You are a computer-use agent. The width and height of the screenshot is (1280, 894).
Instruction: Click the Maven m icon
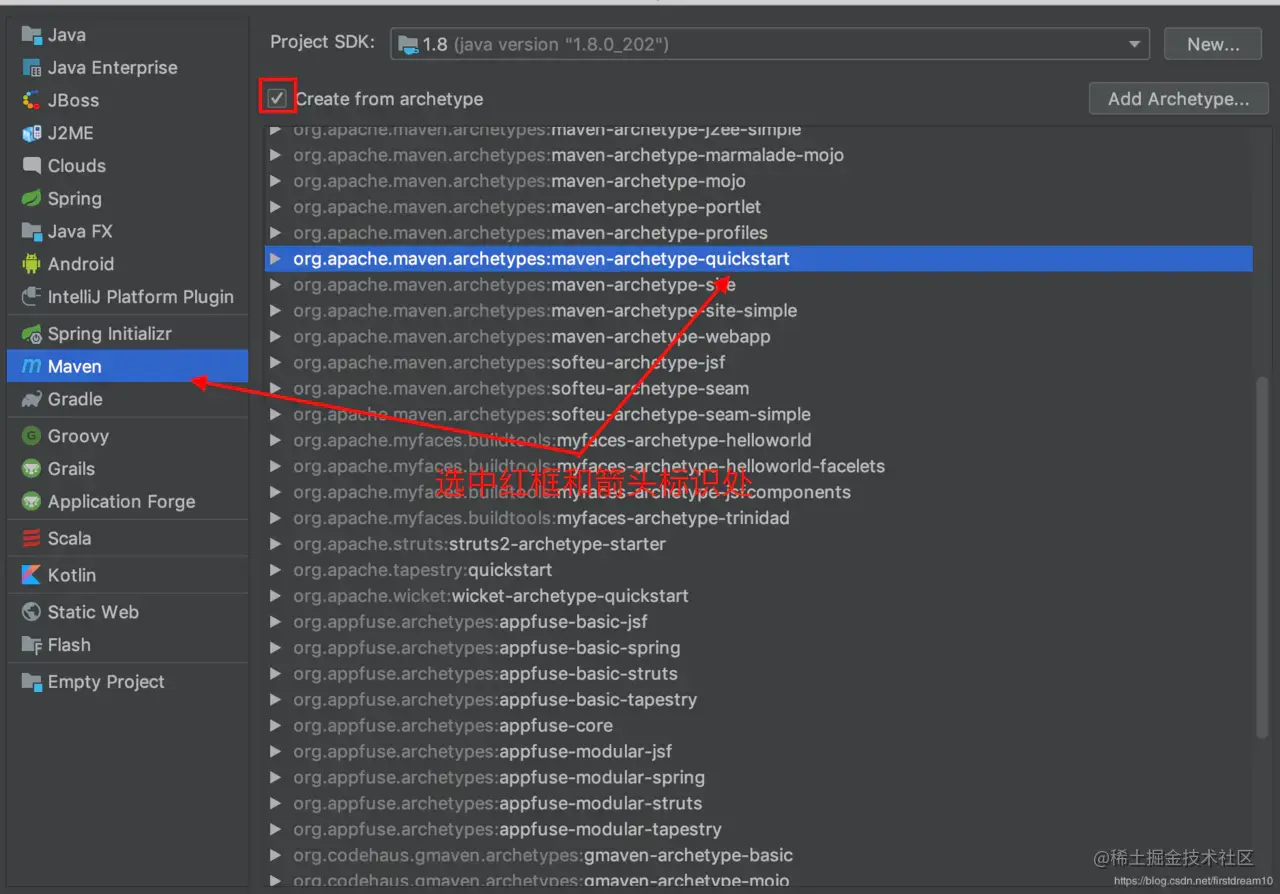pos(31,367)
